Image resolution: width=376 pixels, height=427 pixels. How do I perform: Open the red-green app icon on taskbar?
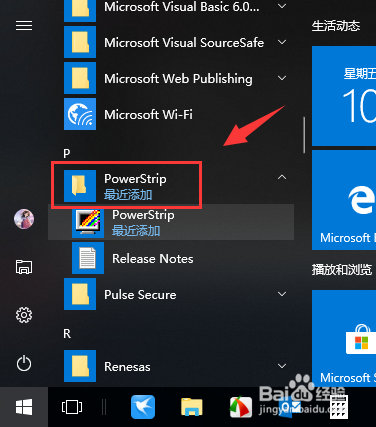[241, 407]
